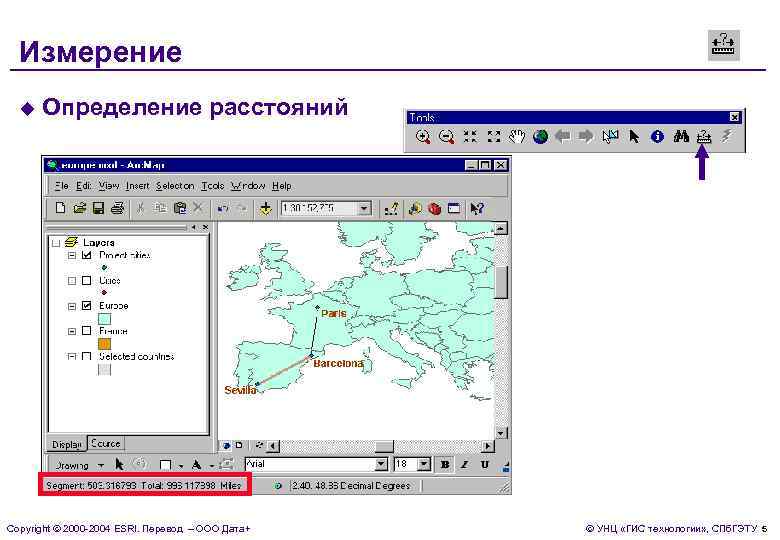
Task: Open the font color dropdown arrow
Action: [212, 466]
